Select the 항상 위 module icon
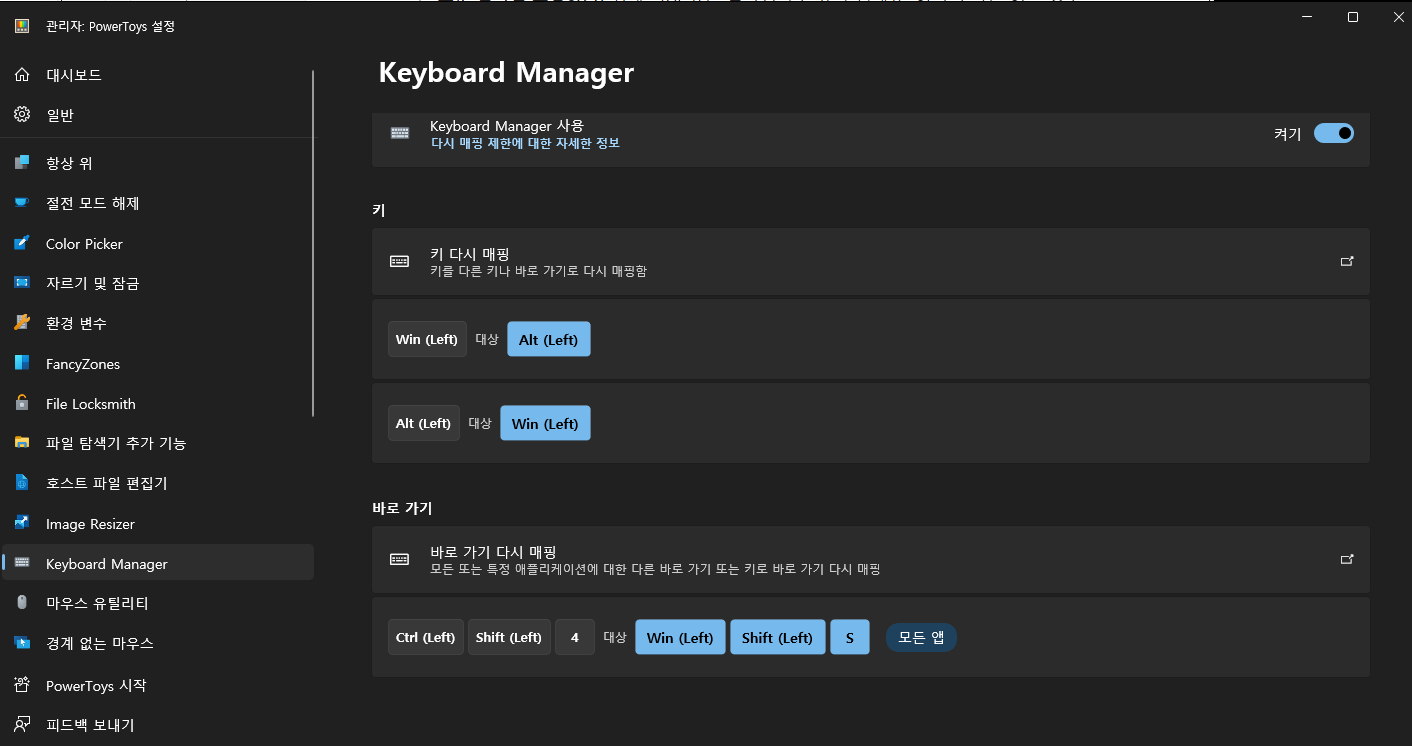1412x746 pixels. click(22, 163)
